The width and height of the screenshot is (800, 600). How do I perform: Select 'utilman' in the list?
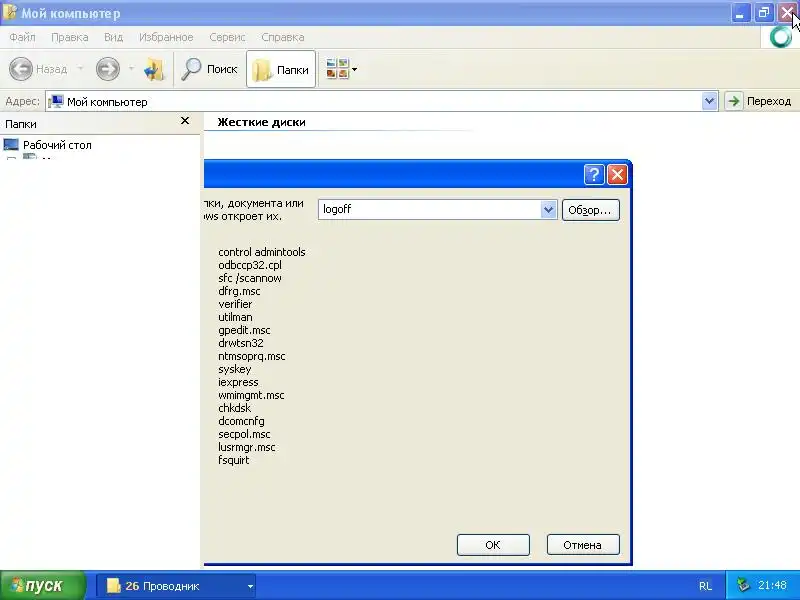(x=235, y=317)
